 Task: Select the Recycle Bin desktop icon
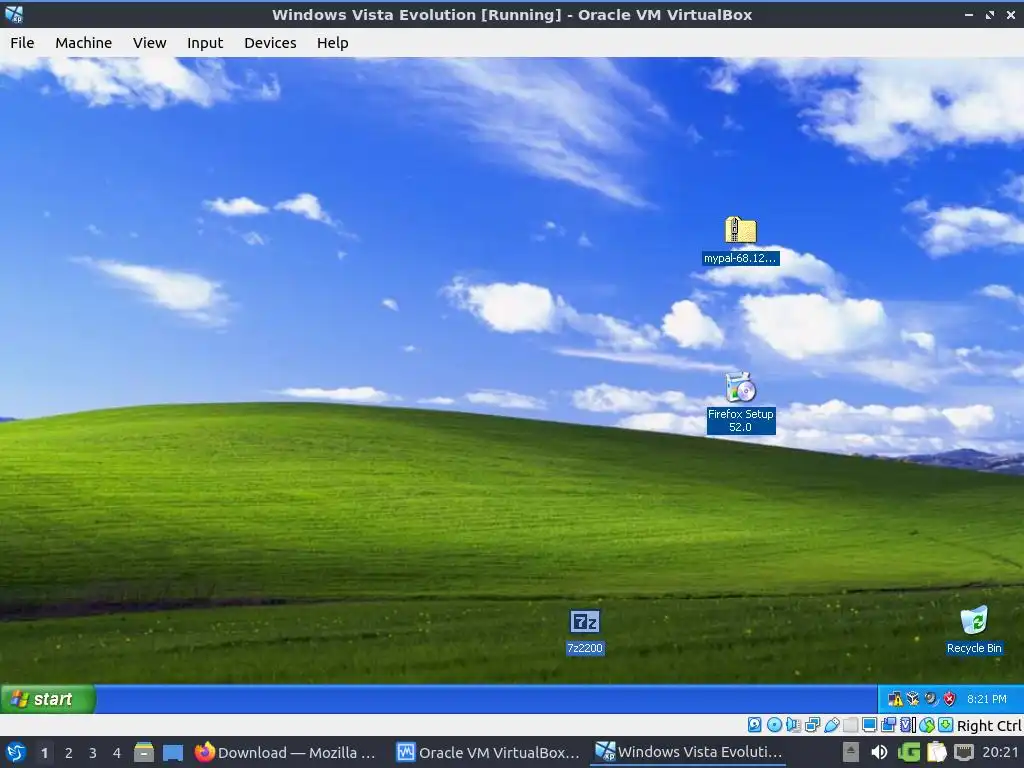click(974, 630)
